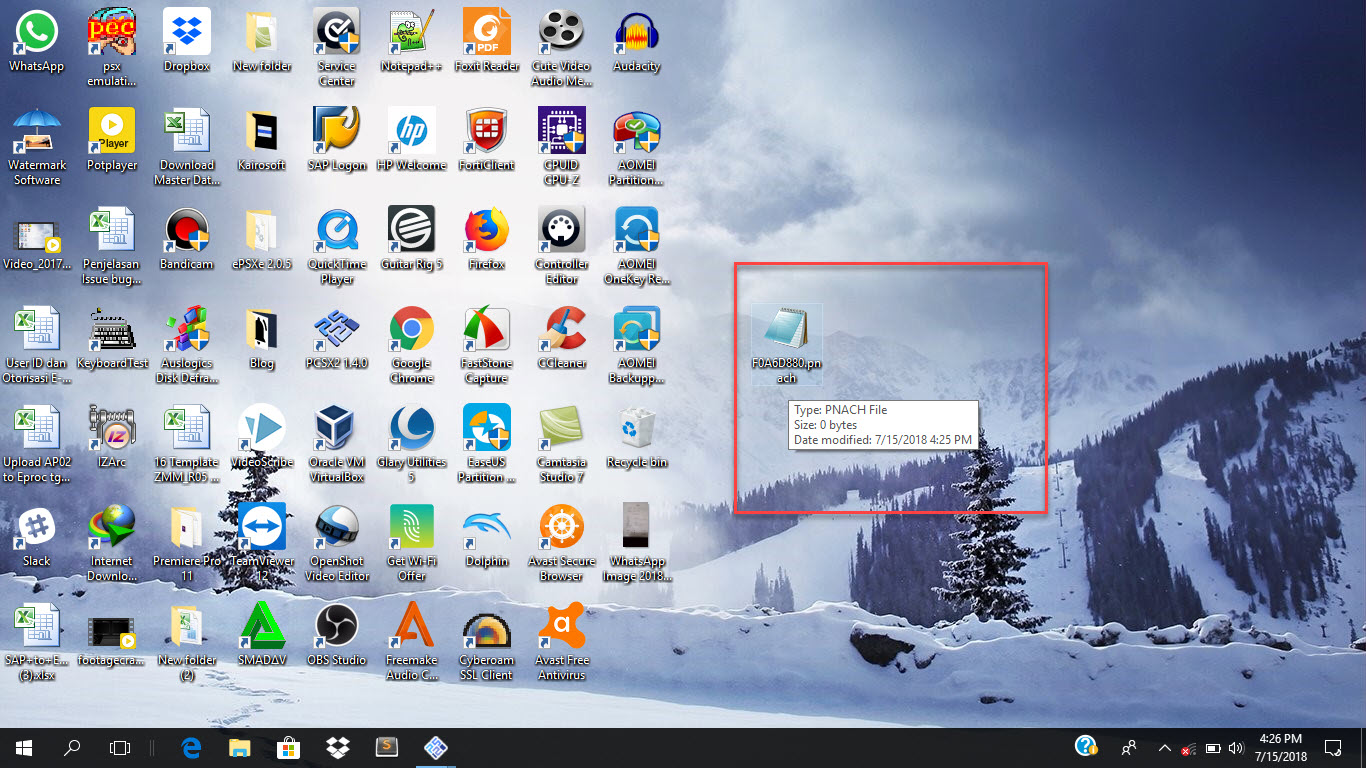The width and height of the screenshot is (1366, 768).
Task: Click the Notepad++ shortcut icon
Action: pos(412,32)
